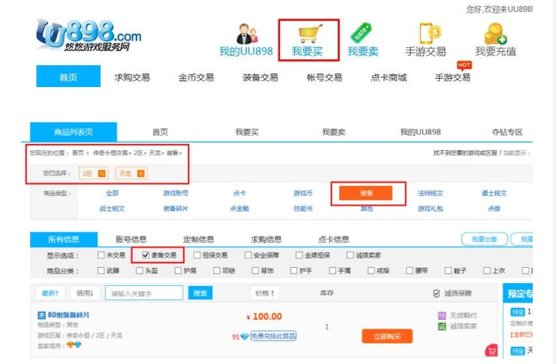This screenshot has height=364, width=556.
Task: Click the 无货赔付 purple badge icon
Action: pos(442,315)
